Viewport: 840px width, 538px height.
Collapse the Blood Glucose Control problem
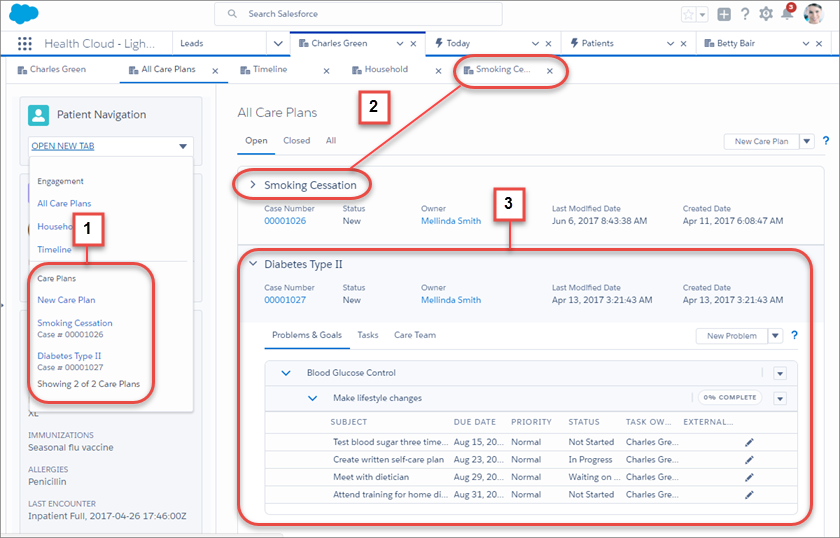[286, 373]
